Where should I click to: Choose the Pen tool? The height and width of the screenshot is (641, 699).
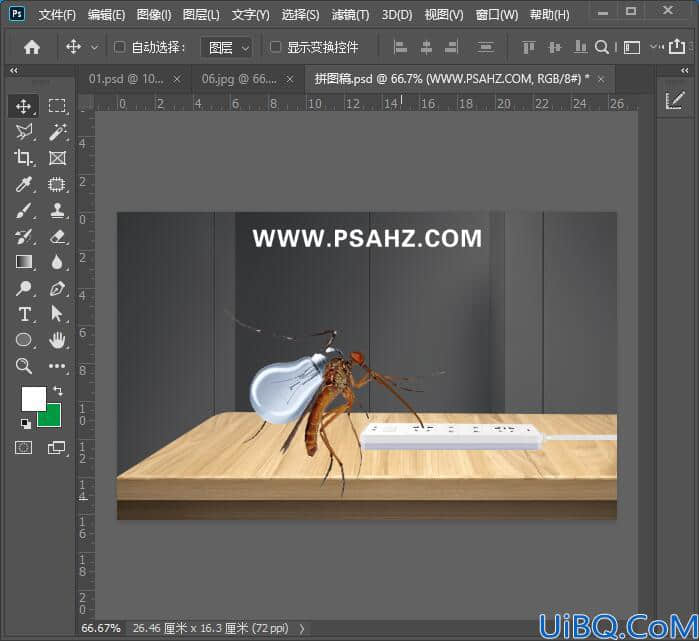coord(58,288)
